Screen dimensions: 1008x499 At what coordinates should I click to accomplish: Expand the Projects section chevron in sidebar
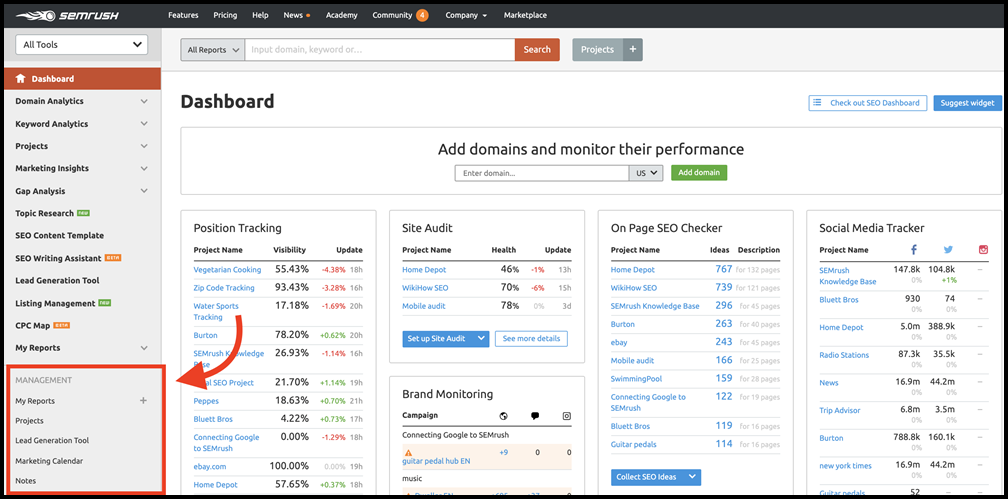(144, 146)
